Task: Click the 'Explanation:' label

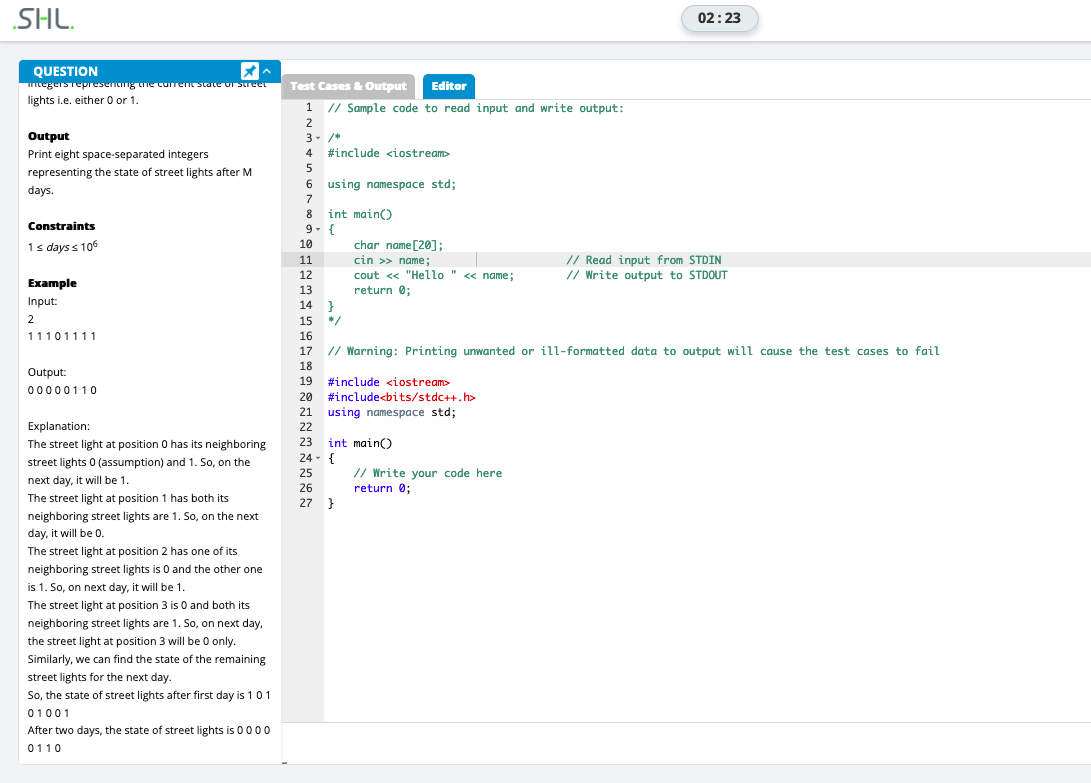Action: 58,426
